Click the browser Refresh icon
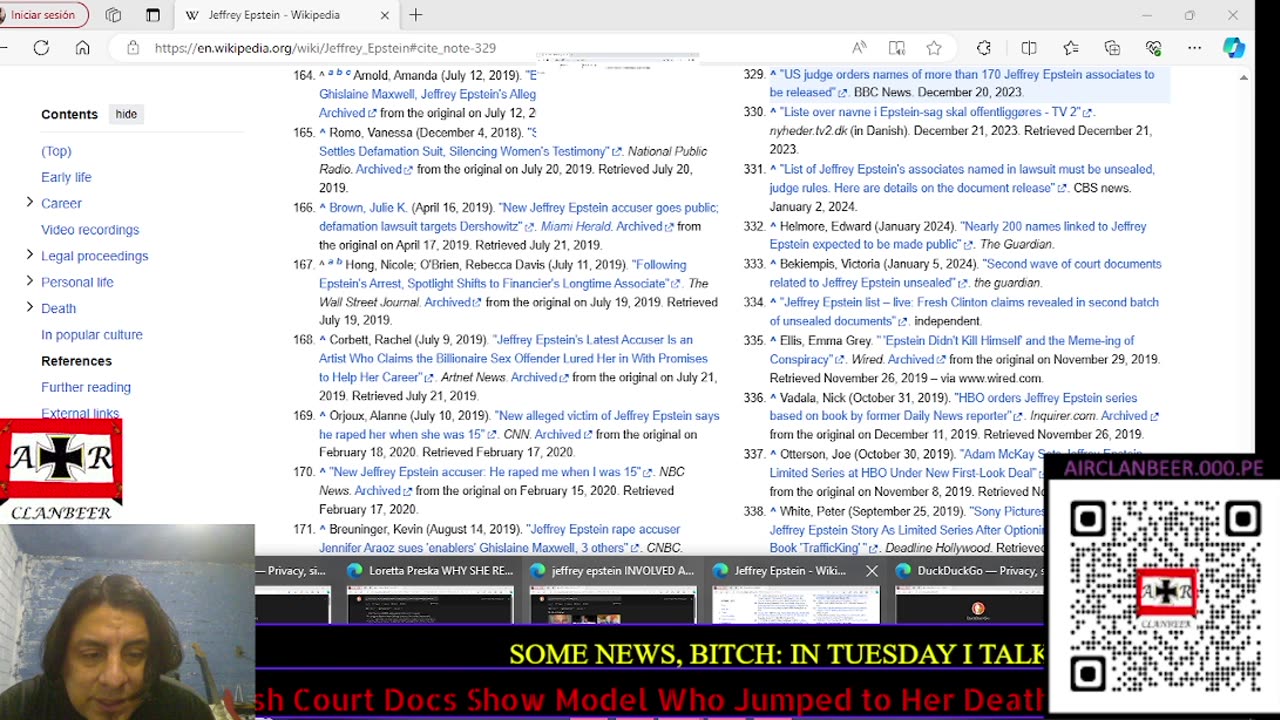The width and height of the screenshot is (1280, 720). pyautogui.click(x=41, y=48)
